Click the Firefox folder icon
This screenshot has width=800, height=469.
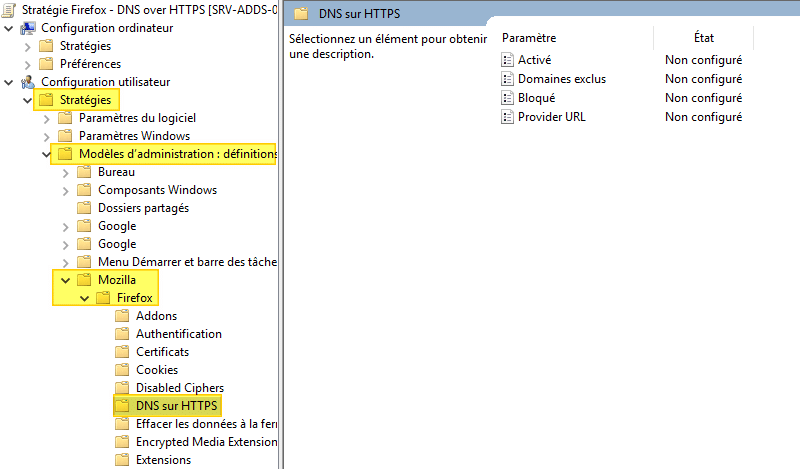[103, 298]
